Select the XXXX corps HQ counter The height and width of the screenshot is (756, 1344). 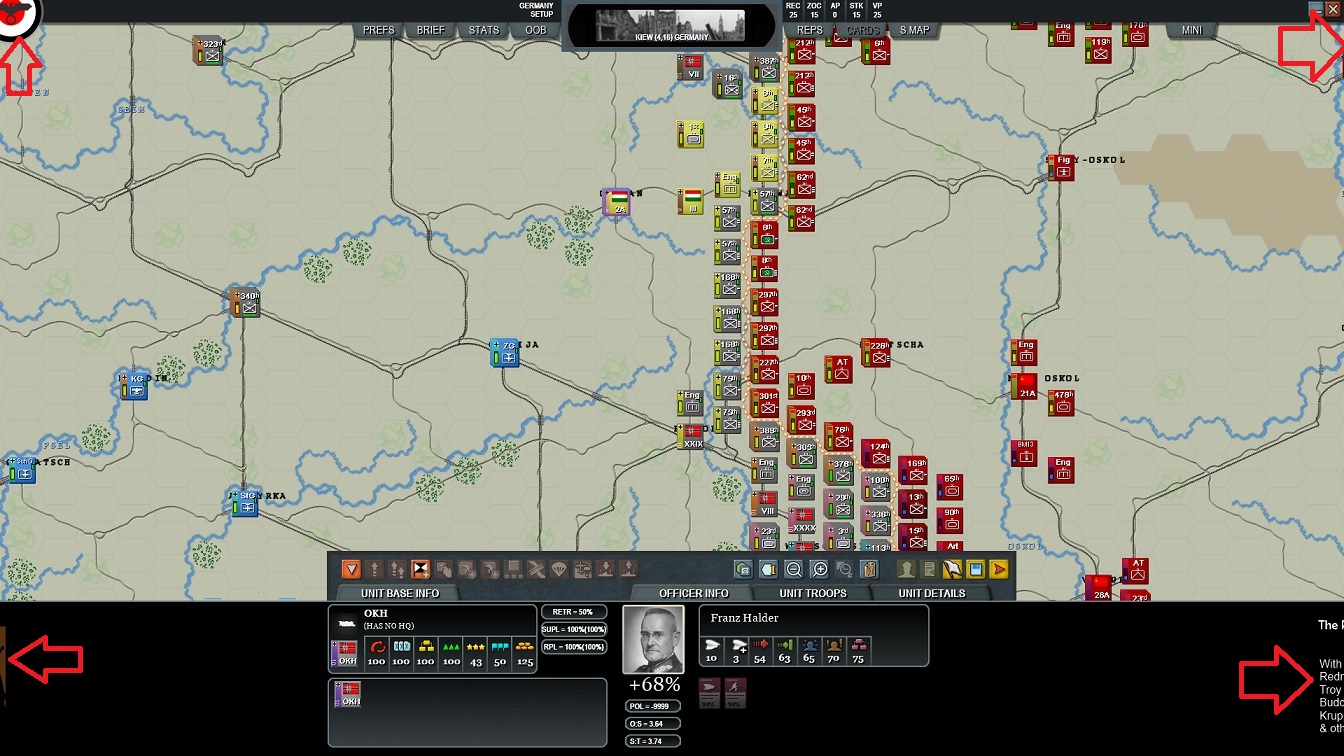tap(802, 521)
